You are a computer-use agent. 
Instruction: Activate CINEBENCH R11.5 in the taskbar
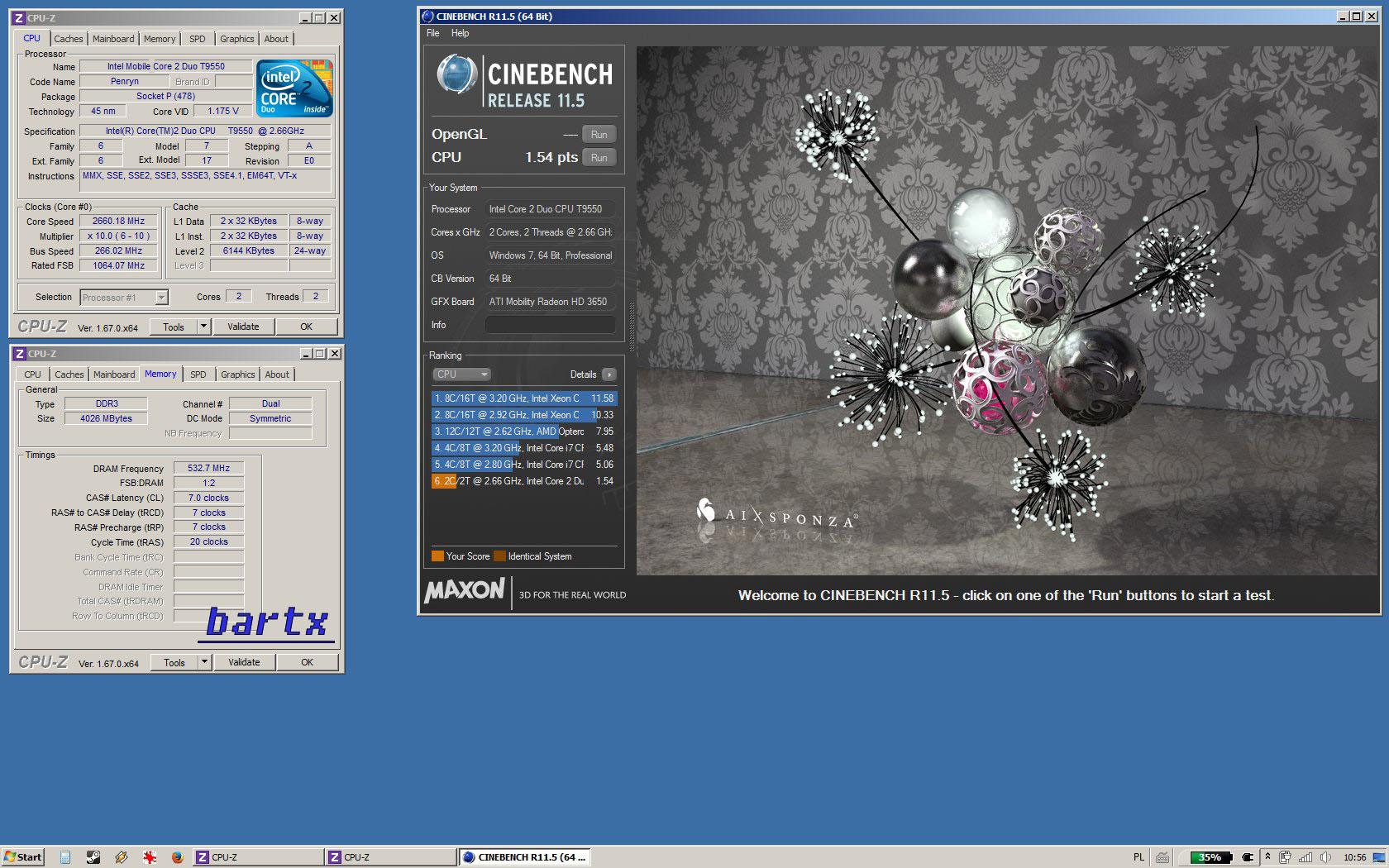click(x=524, y=857)
